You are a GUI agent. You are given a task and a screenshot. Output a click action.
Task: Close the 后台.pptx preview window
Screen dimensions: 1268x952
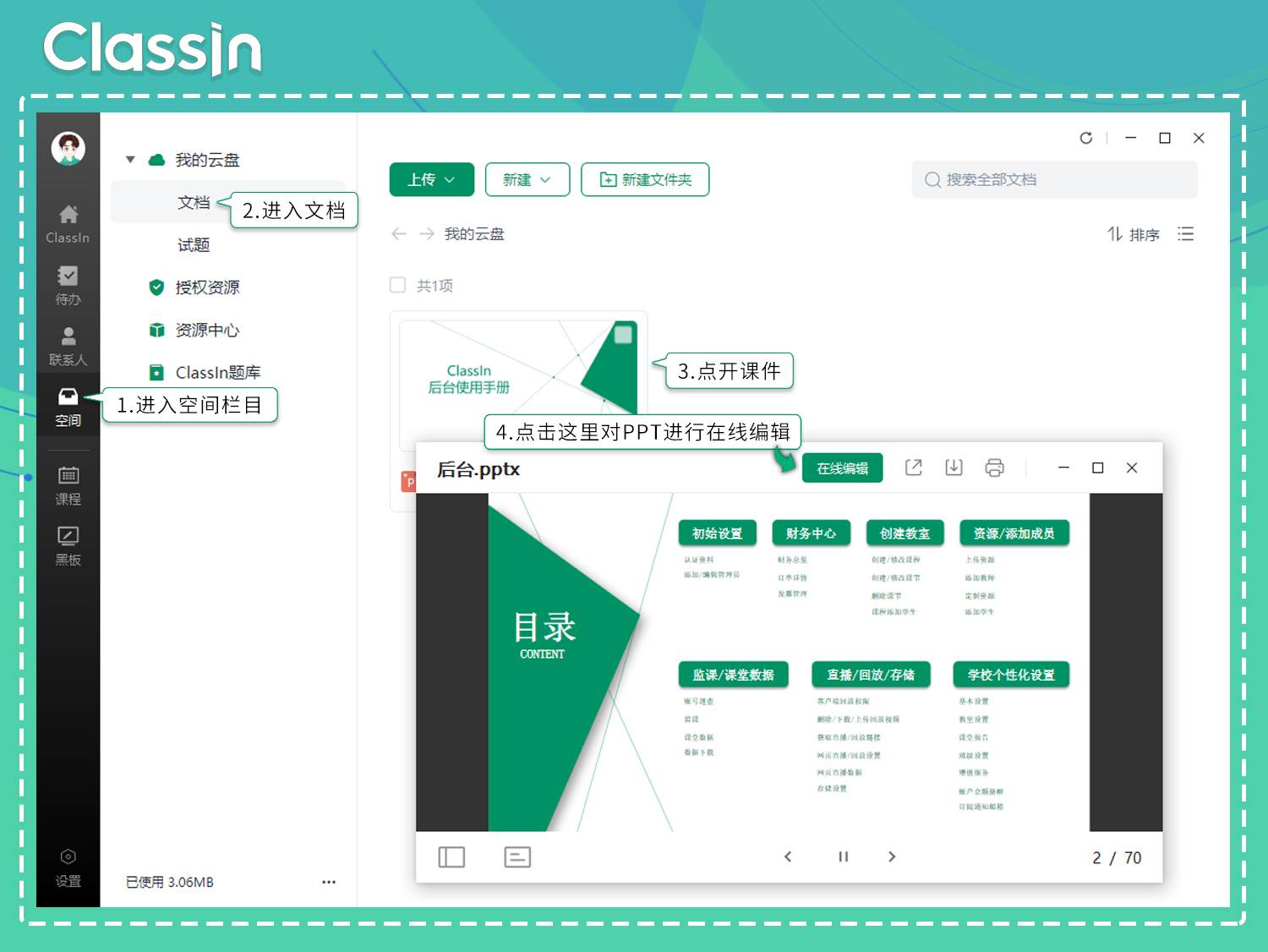1132,468
